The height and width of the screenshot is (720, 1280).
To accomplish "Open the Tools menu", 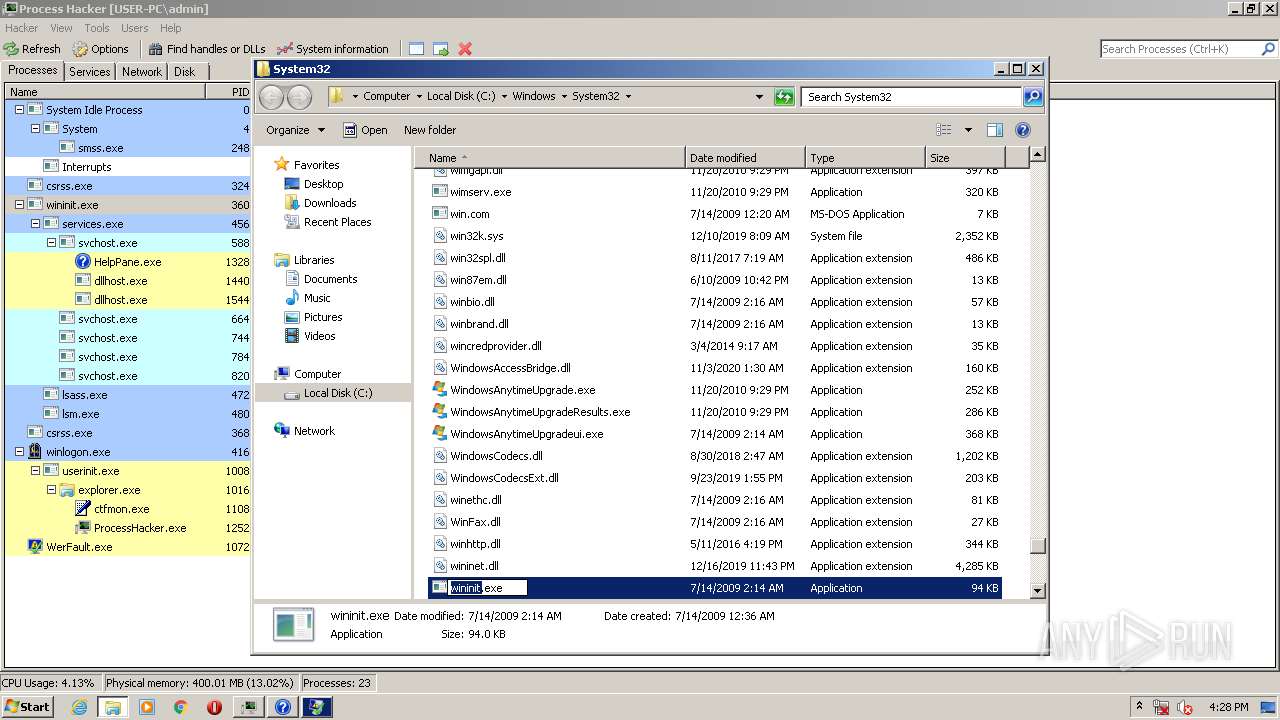I will click(97, 28).
